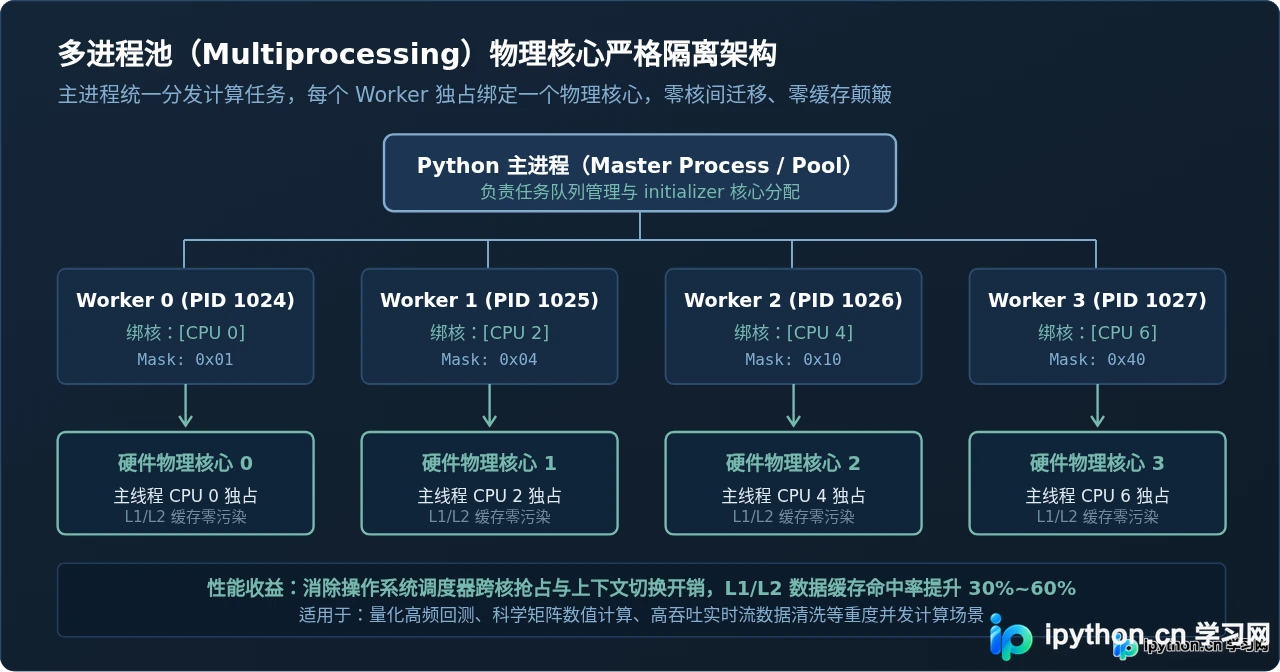Viewport: 1280px width, 672px height.
Task: Select the text 负责任务队列管理与 initializer 核心分配
Action: pyautogui.click(x=640, y=192)
